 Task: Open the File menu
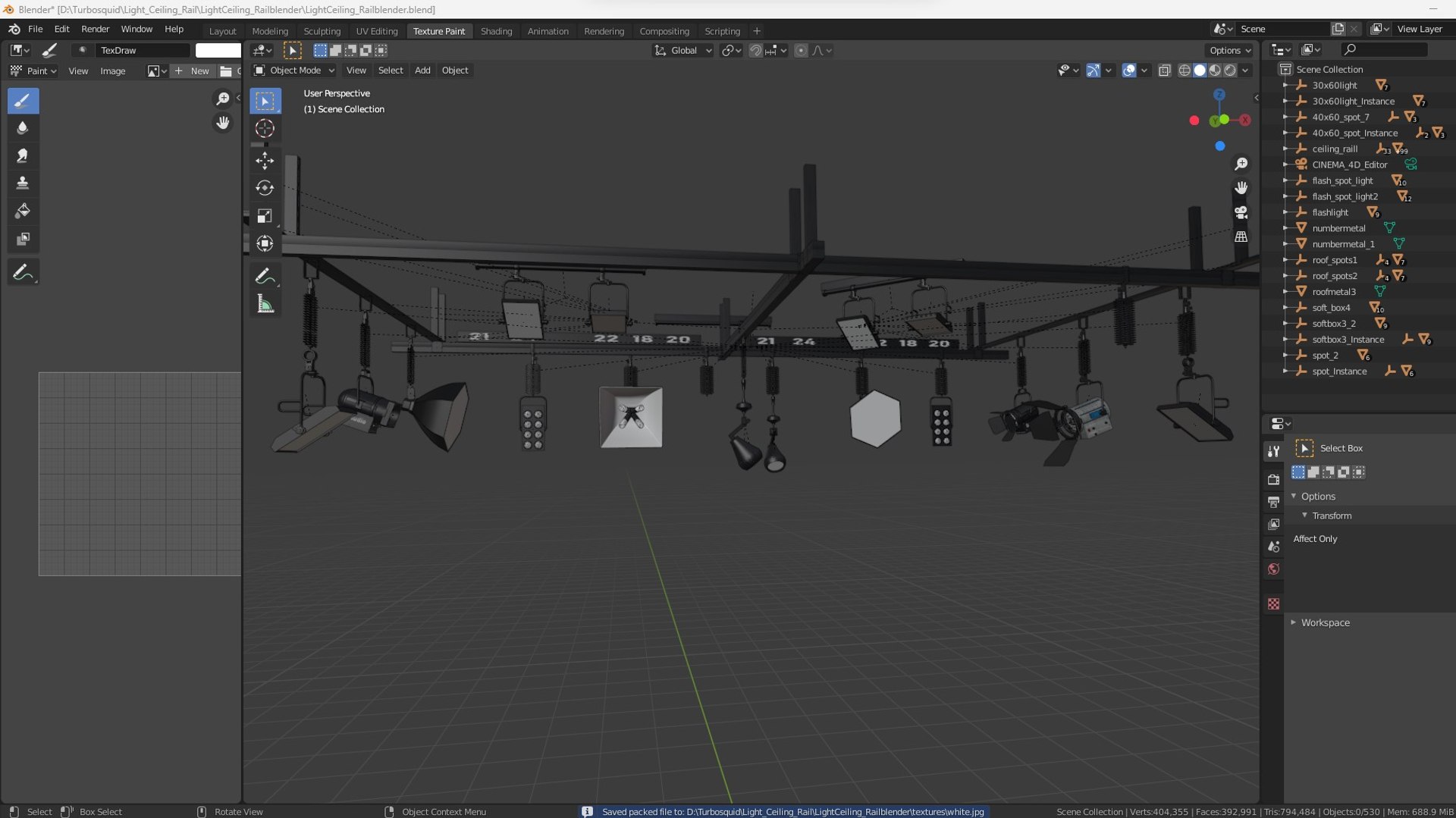(35, 29)
